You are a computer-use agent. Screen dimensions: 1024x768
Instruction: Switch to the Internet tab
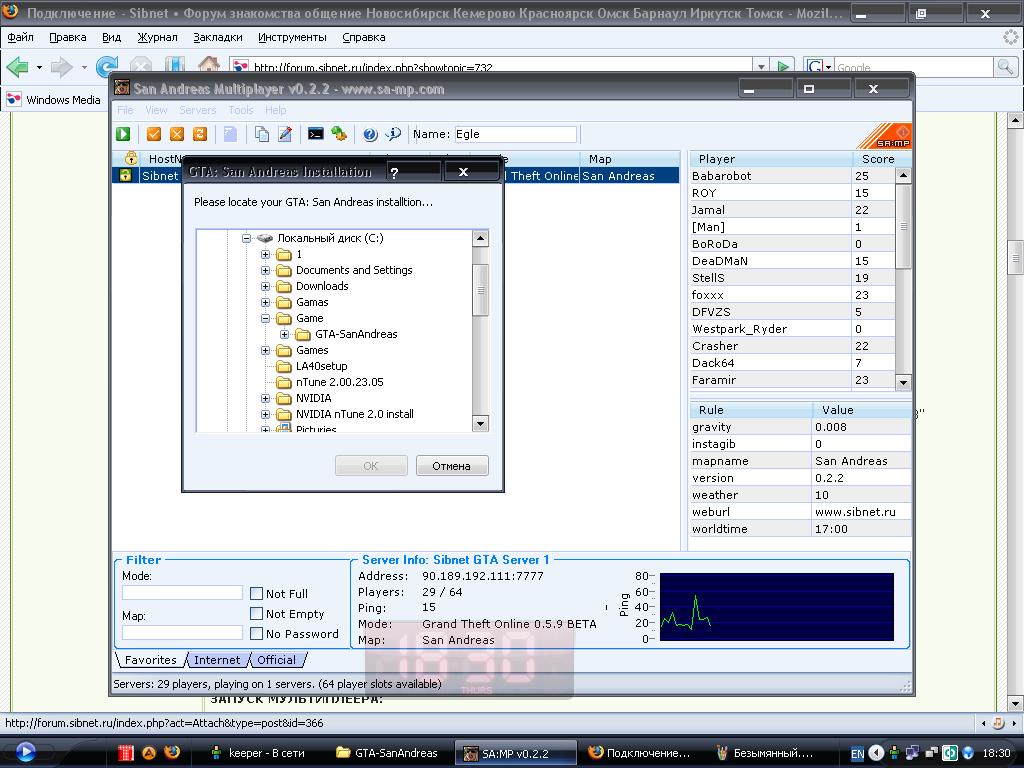(217, 660)
